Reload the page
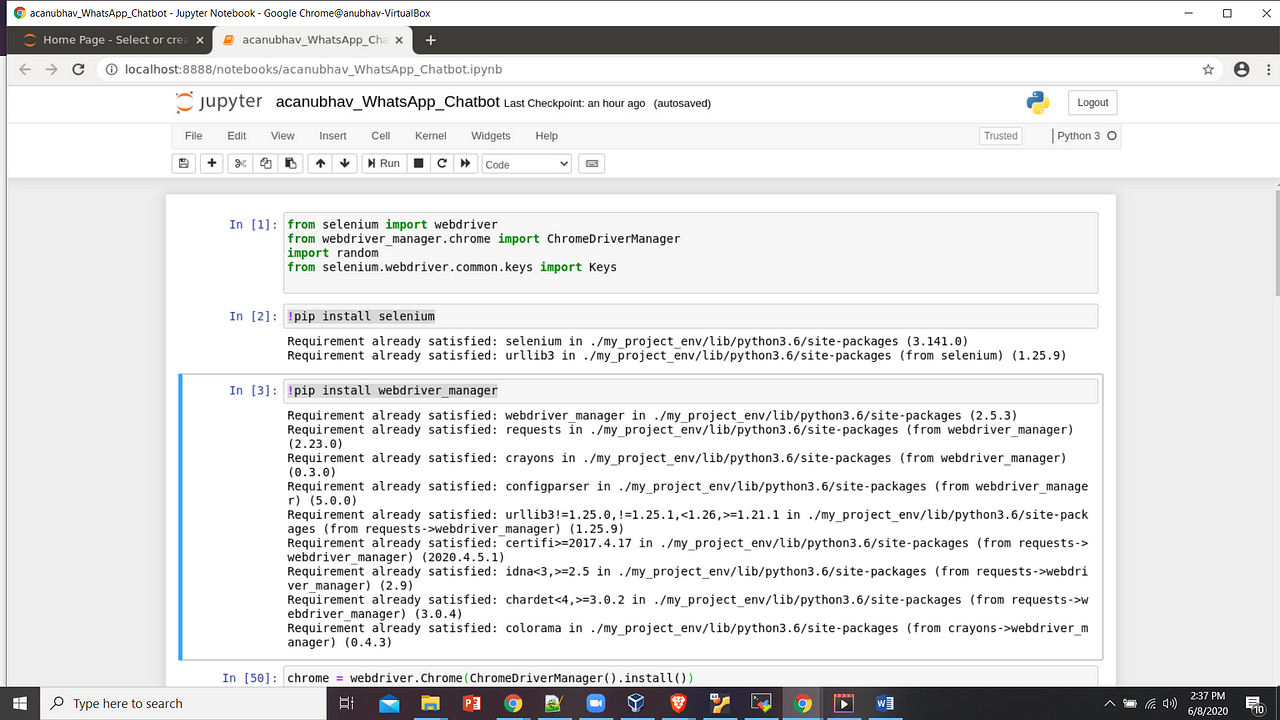 79,69
